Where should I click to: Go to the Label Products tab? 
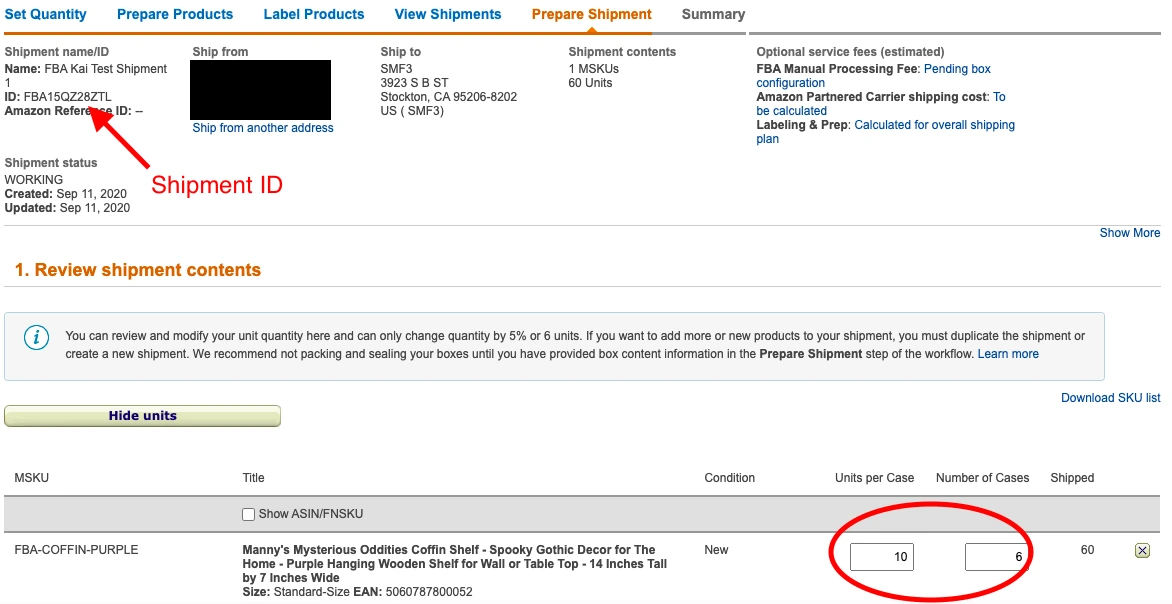(314, 14)
